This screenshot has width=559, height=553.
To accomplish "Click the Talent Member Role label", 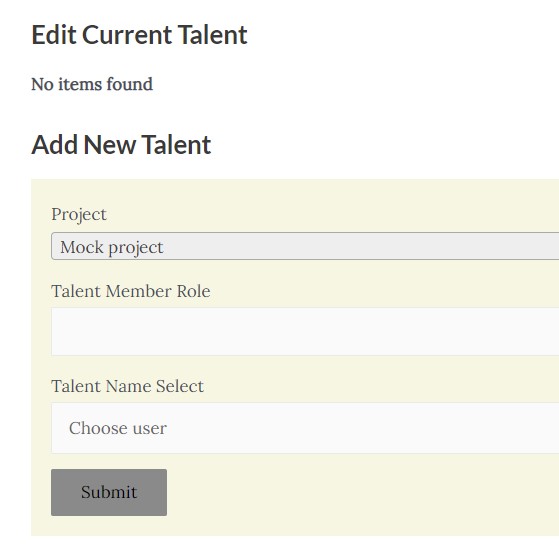I will point(130,291).
